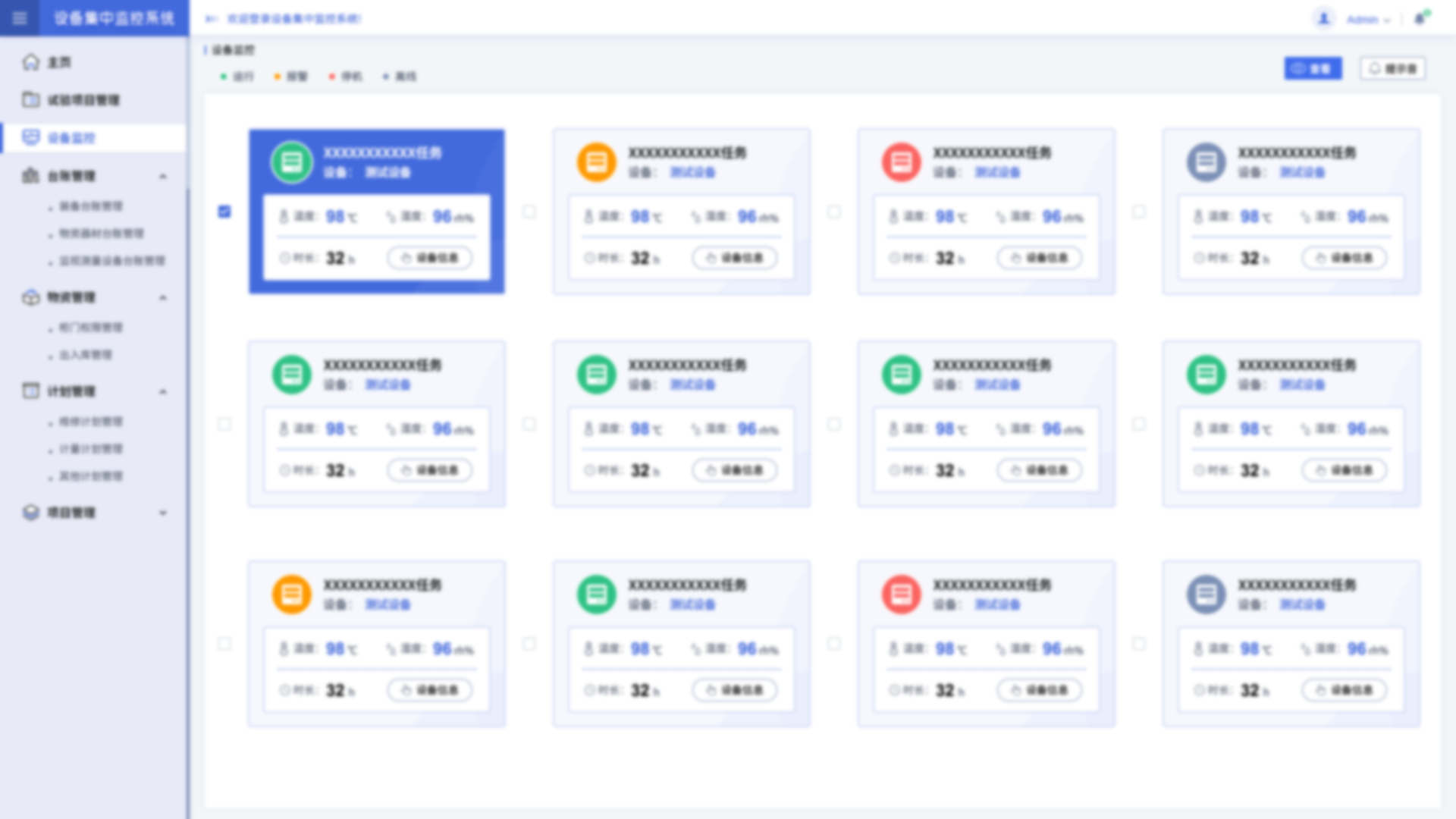Collapse the 台账管理 section with its chevron
The width and height of the screenshot is (1456, 819).
pyautogui.click(x=163, y=176)
